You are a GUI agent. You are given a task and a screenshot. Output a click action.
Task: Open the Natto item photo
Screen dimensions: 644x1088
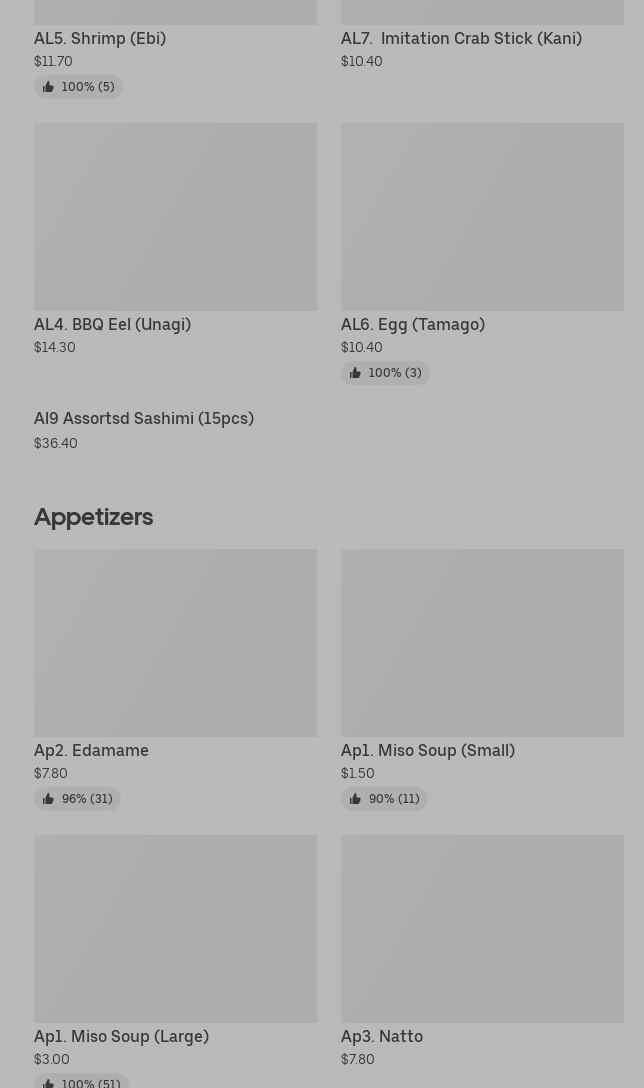pyautogui.click(x=482, y=928)
